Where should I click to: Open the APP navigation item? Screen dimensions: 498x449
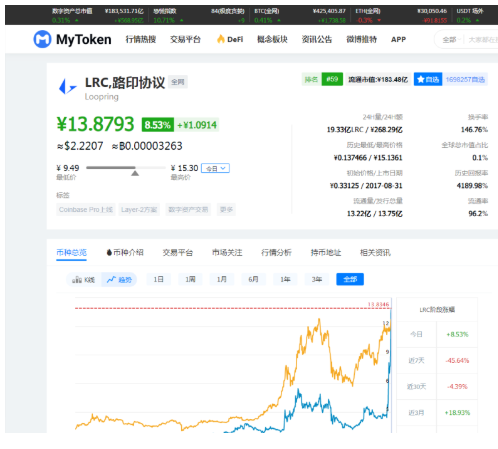click(398, 39)
